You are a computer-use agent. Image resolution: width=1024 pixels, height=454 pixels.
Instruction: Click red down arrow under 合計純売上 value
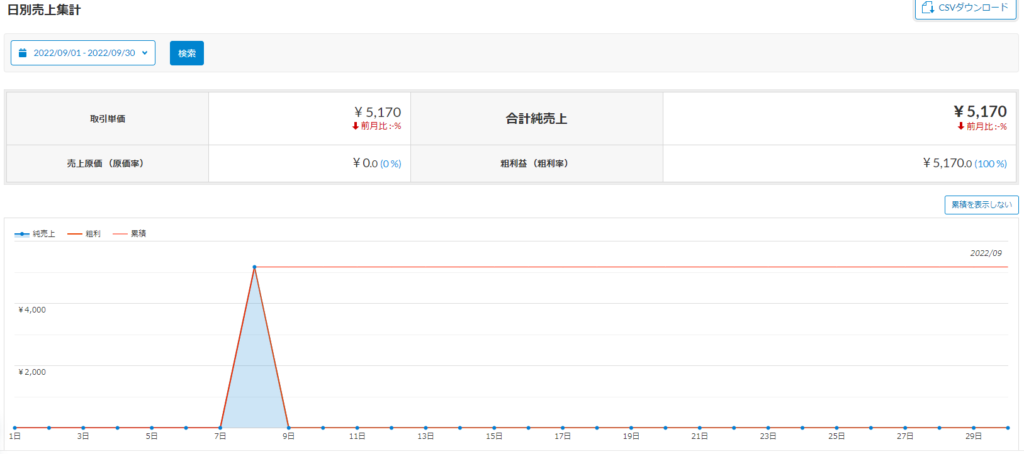[x=961, y=126]
